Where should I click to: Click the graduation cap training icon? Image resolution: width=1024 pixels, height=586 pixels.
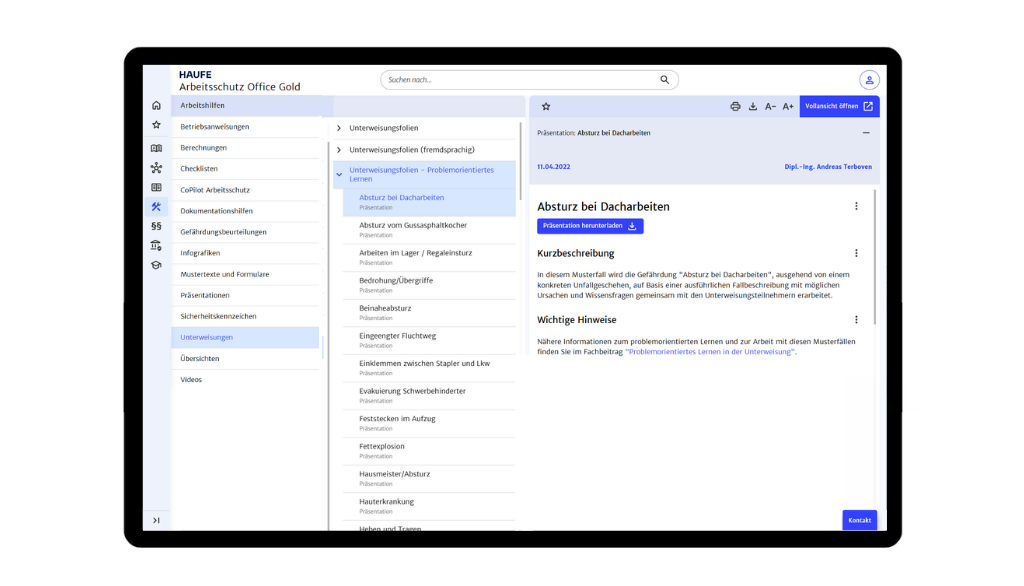156,266
